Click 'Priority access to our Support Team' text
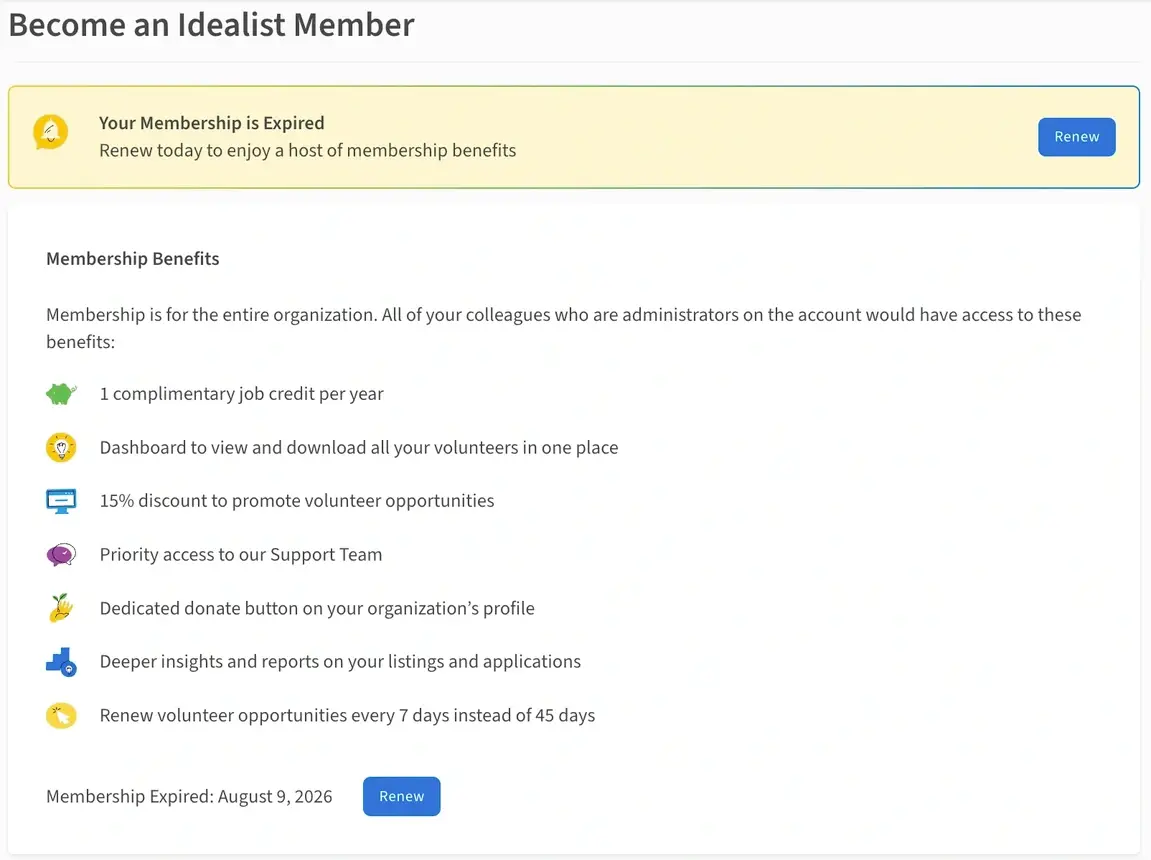 click(x=241, y=555)
